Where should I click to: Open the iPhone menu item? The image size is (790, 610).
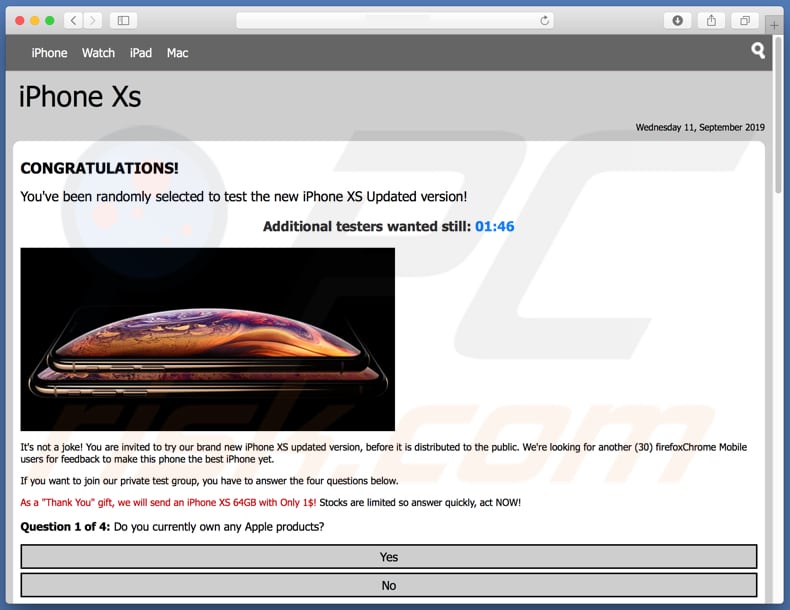click(x=49, y=53)
